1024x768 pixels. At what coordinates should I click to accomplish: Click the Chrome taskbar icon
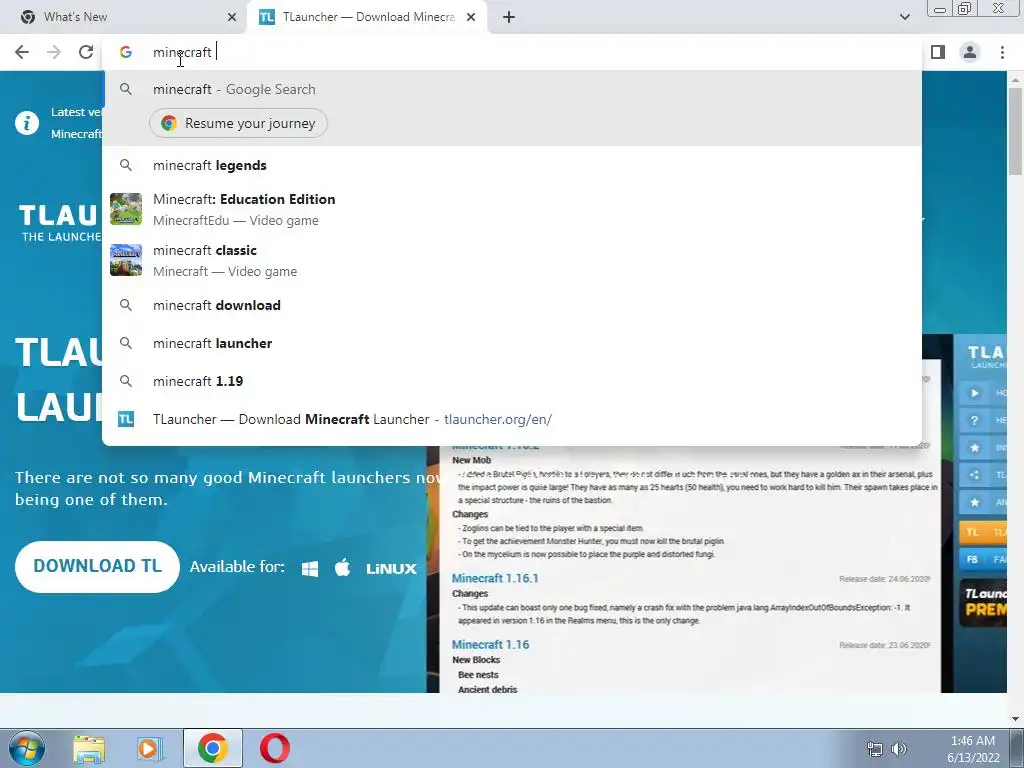click(x=212, y=748)
